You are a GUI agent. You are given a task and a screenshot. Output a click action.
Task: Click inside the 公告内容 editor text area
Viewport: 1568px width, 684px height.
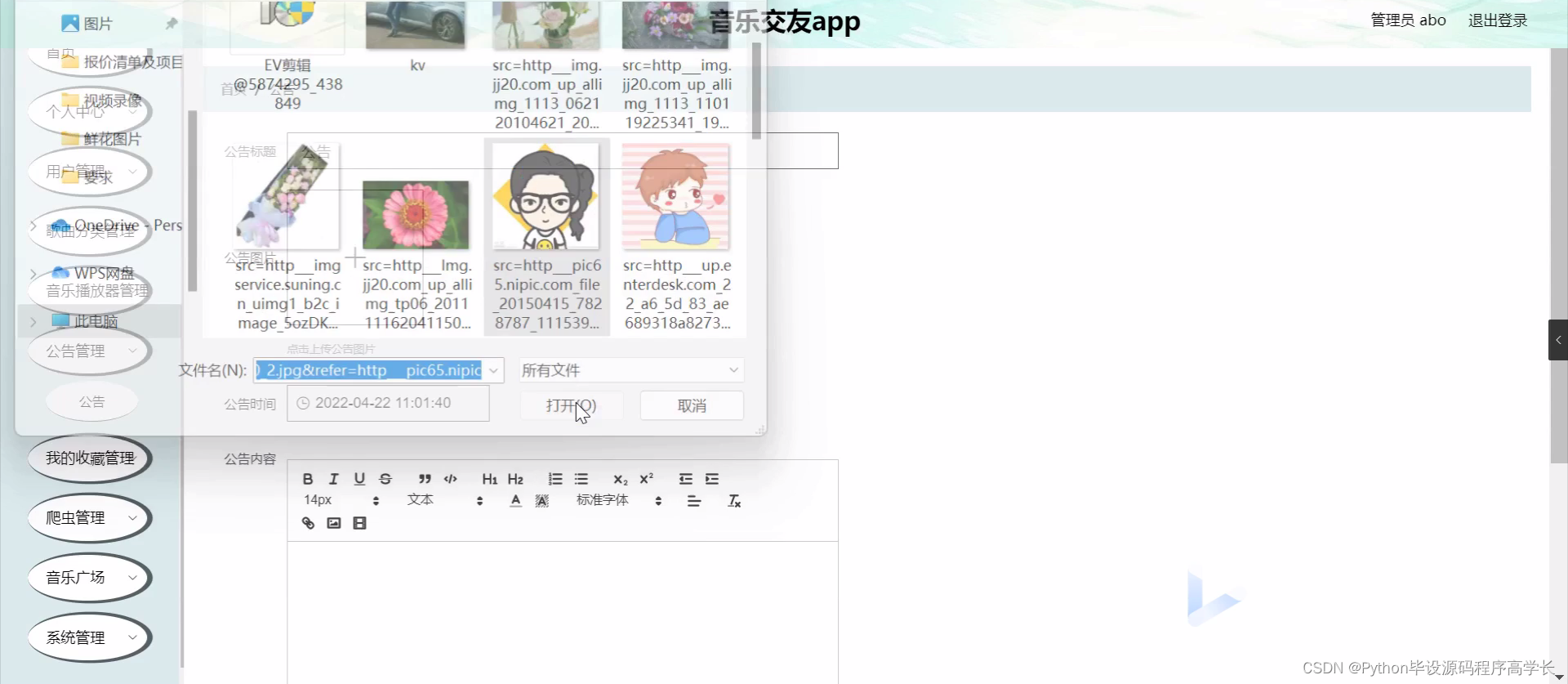pyautogui.click(x=563, y=611)
